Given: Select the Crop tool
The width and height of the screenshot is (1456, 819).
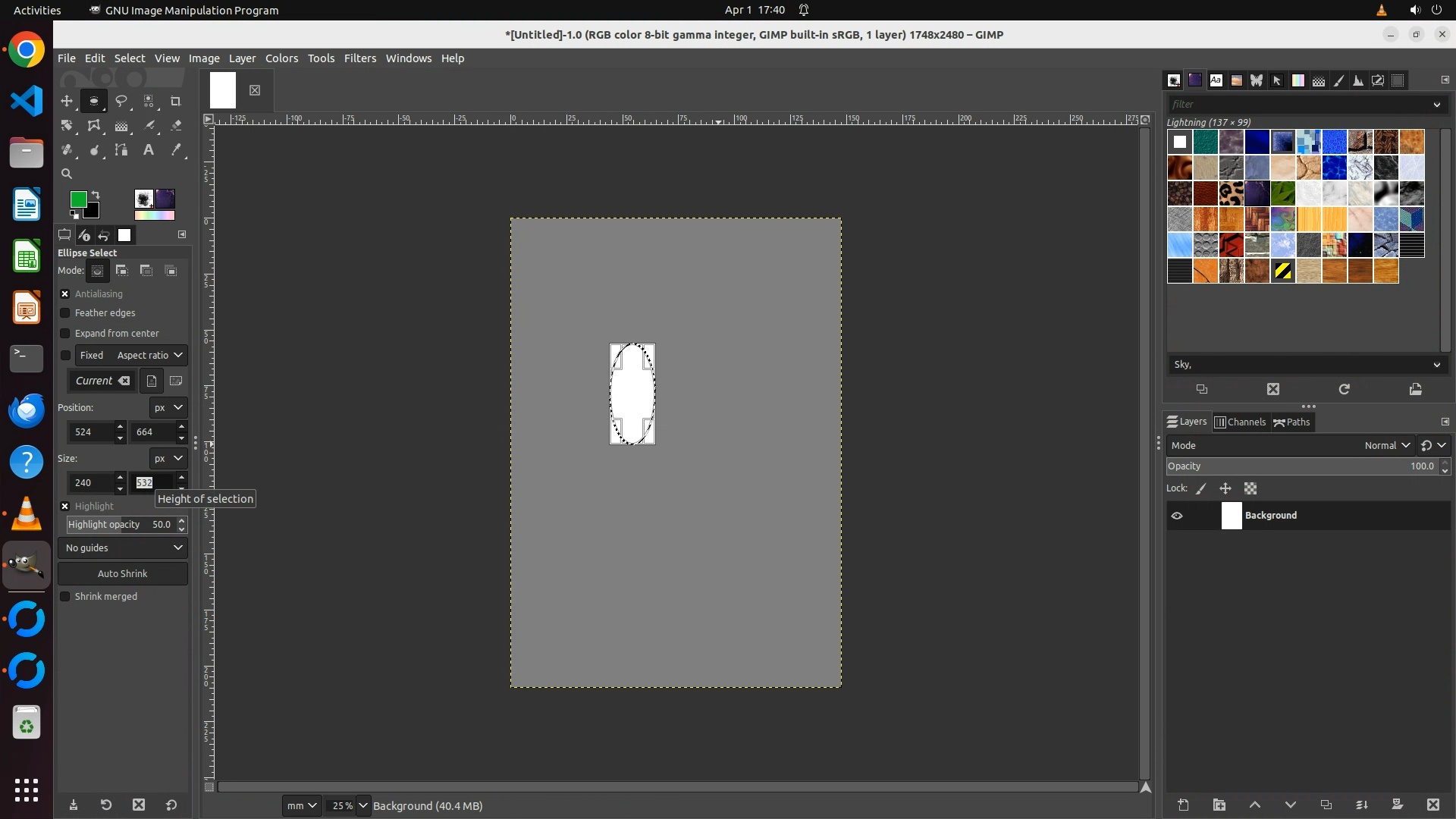Looking at the screenshot, I should coord(176,101).
